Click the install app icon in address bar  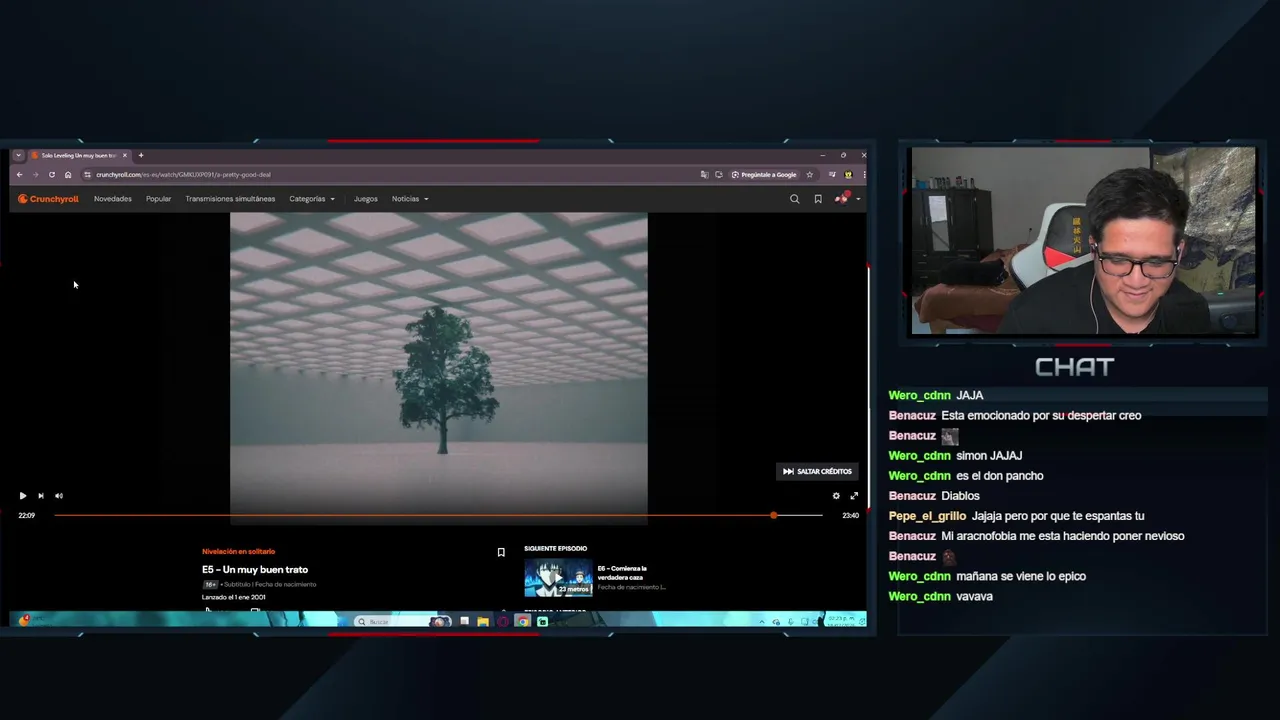719,175
